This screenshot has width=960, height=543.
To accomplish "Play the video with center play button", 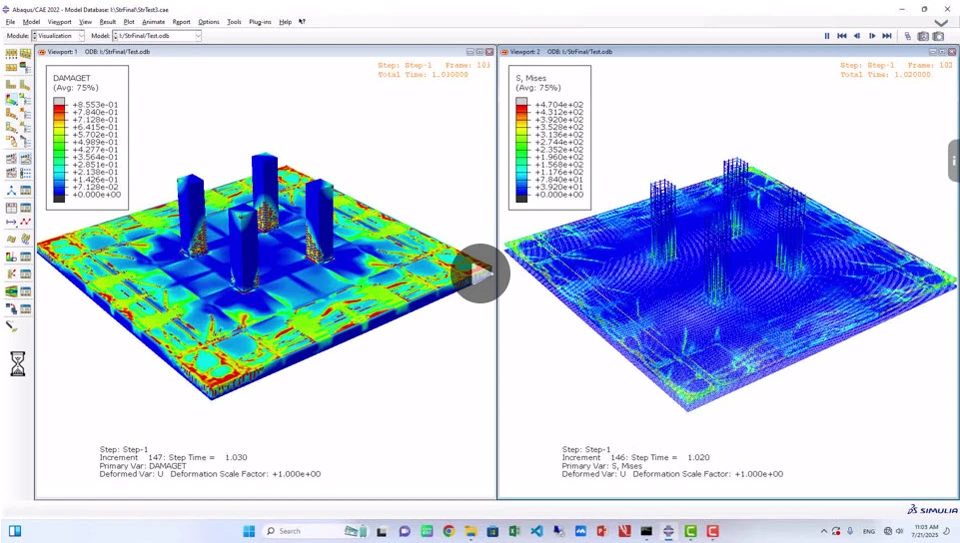I will pos(480,273).
